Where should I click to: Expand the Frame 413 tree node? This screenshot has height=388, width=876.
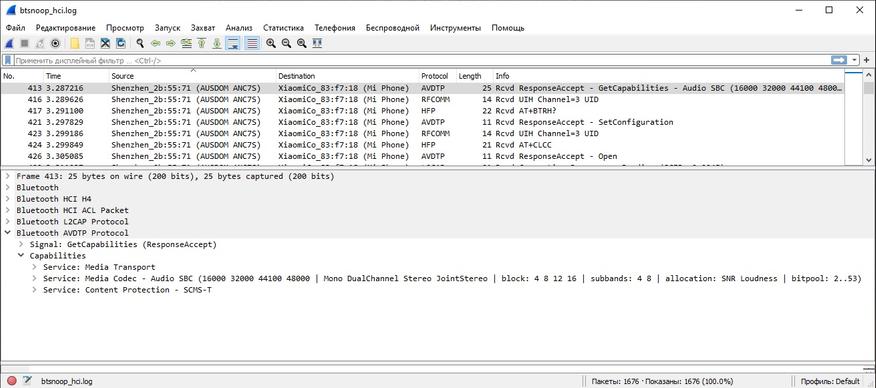click(x=7, y=176)
